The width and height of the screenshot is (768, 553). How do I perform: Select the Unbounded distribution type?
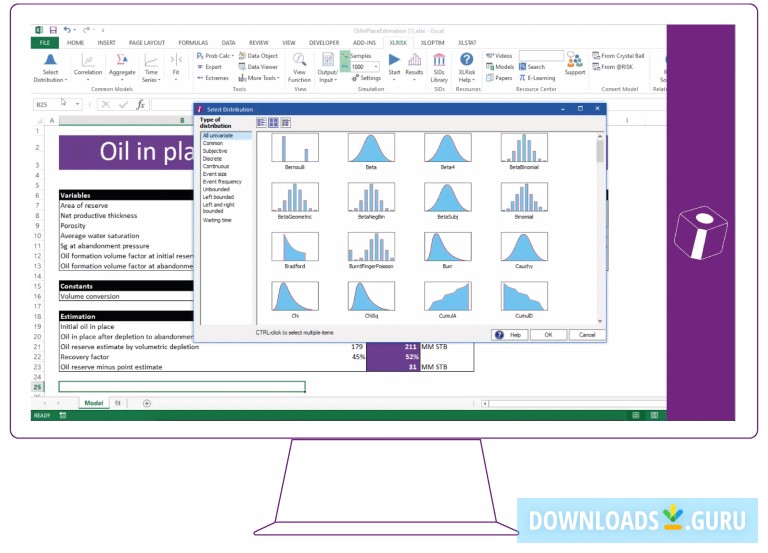pos(216,189)
